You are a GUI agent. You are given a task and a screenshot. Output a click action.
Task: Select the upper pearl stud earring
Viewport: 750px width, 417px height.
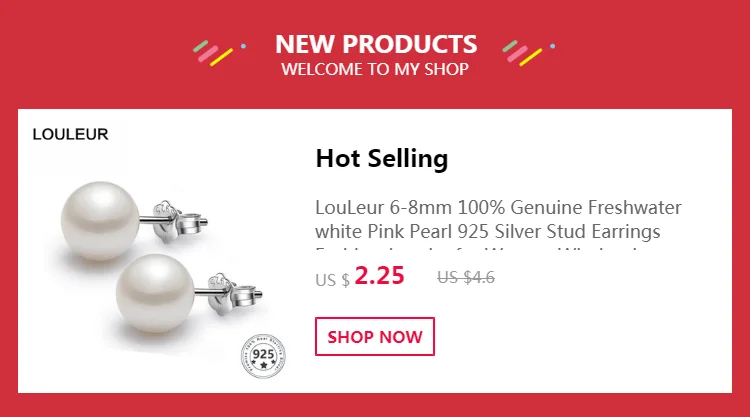134,221
